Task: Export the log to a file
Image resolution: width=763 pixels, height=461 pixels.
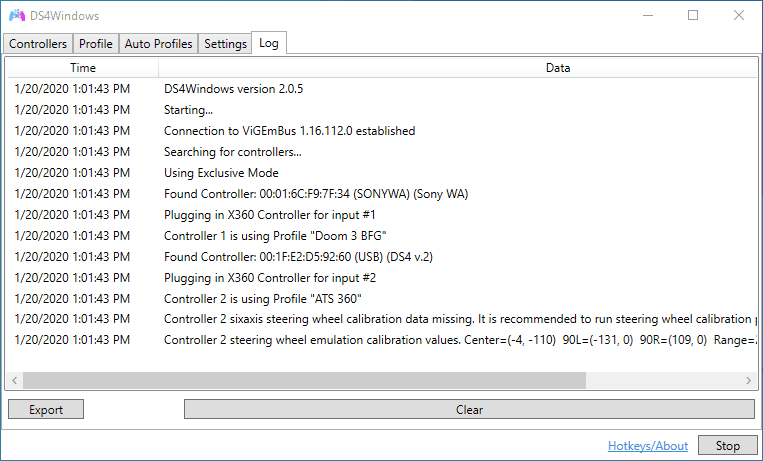Action: click(46, 409)
